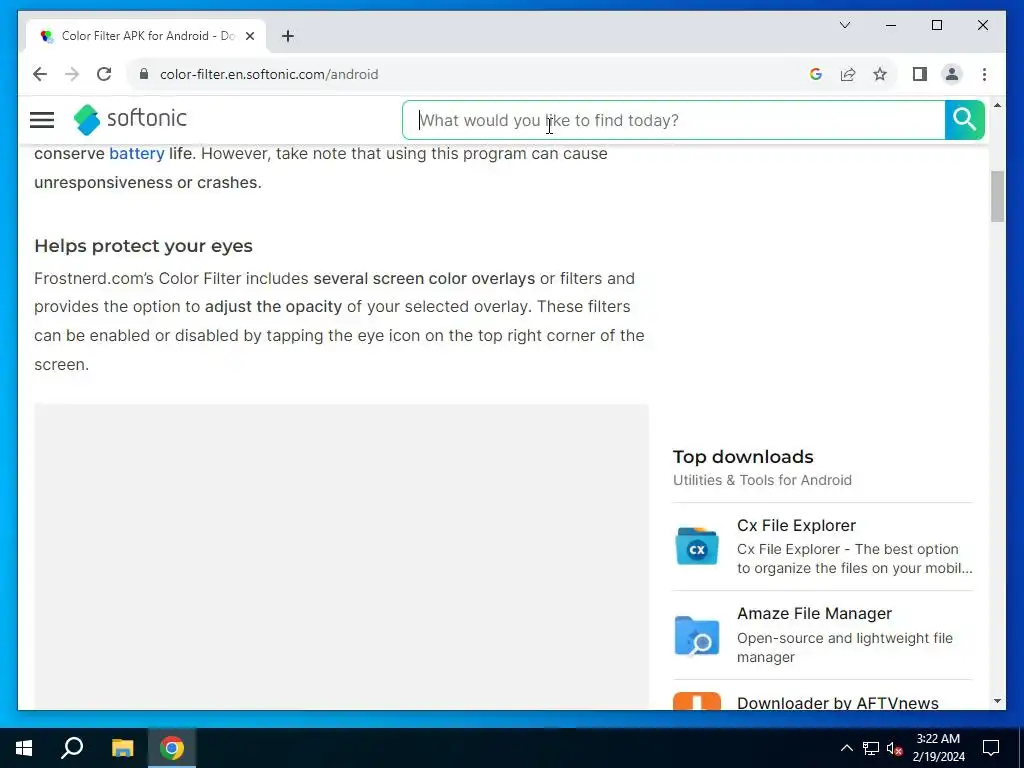Click 'several screen color overlays' bold text
This screenshot has height=768, width=1024.
click(424, 278)
